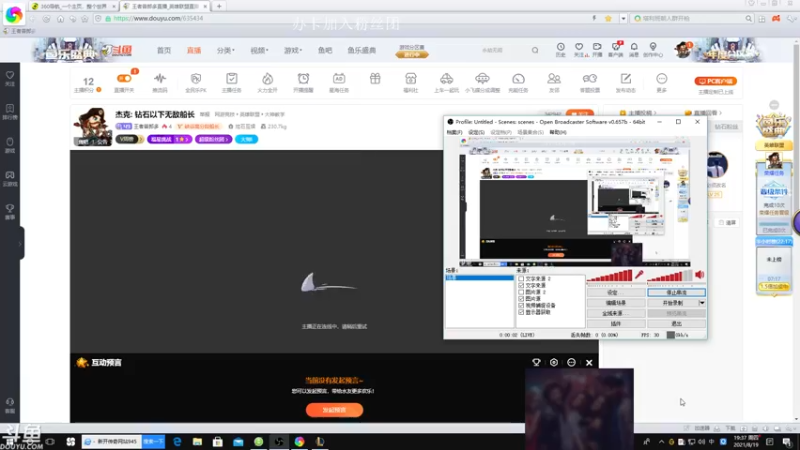This screenshot has height=450, width=800.
Task: Open the 开播提醒 alarm clock icon
Action: tap(304, 79)
